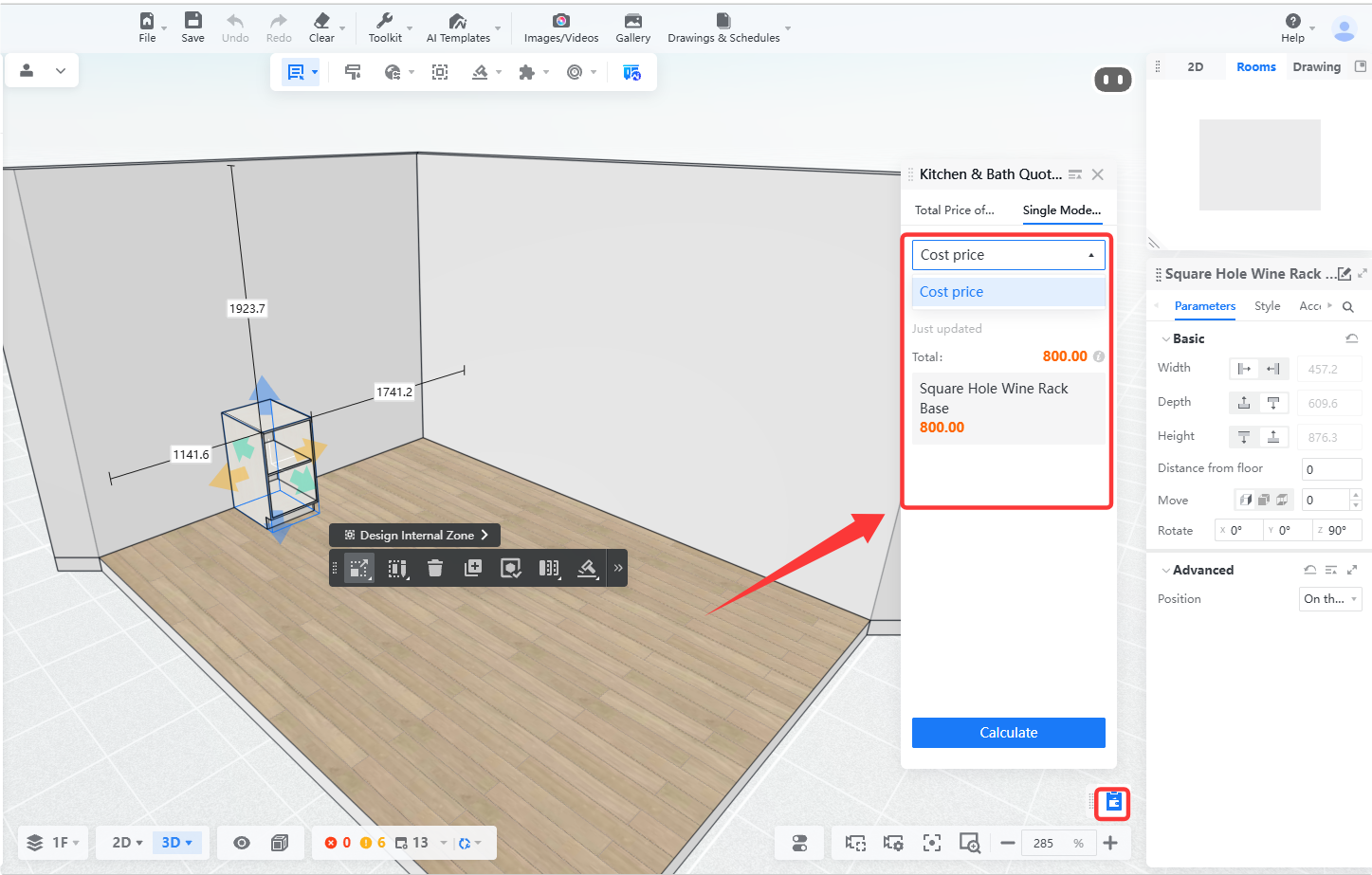Increase the Move value stepper
The width and height of the screenshot is (1372, 875).
(x=1356, y=495)
